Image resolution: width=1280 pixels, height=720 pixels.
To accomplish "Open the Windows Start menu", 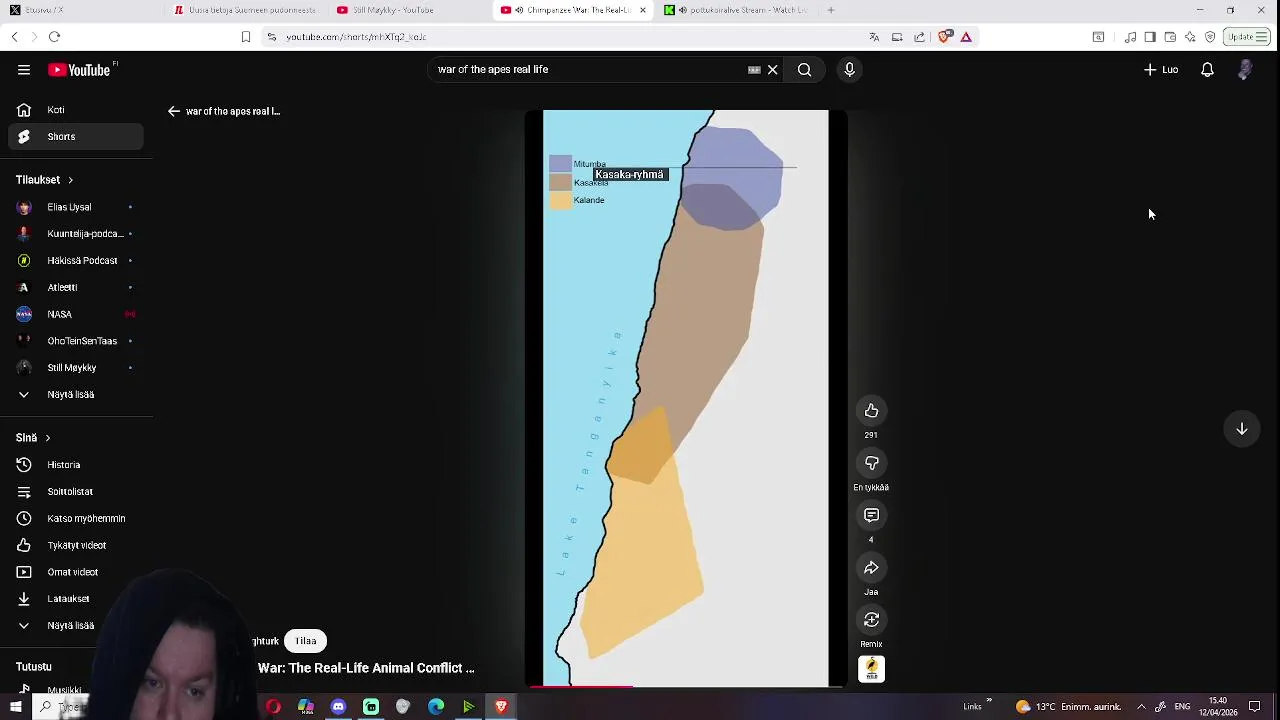I will [x=16, y=707].
